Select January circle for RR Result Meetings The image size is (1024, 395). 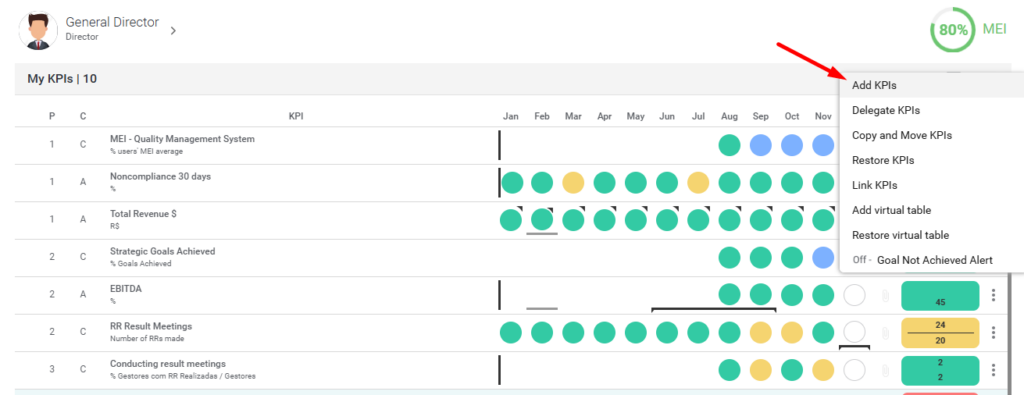coord(511,333)
